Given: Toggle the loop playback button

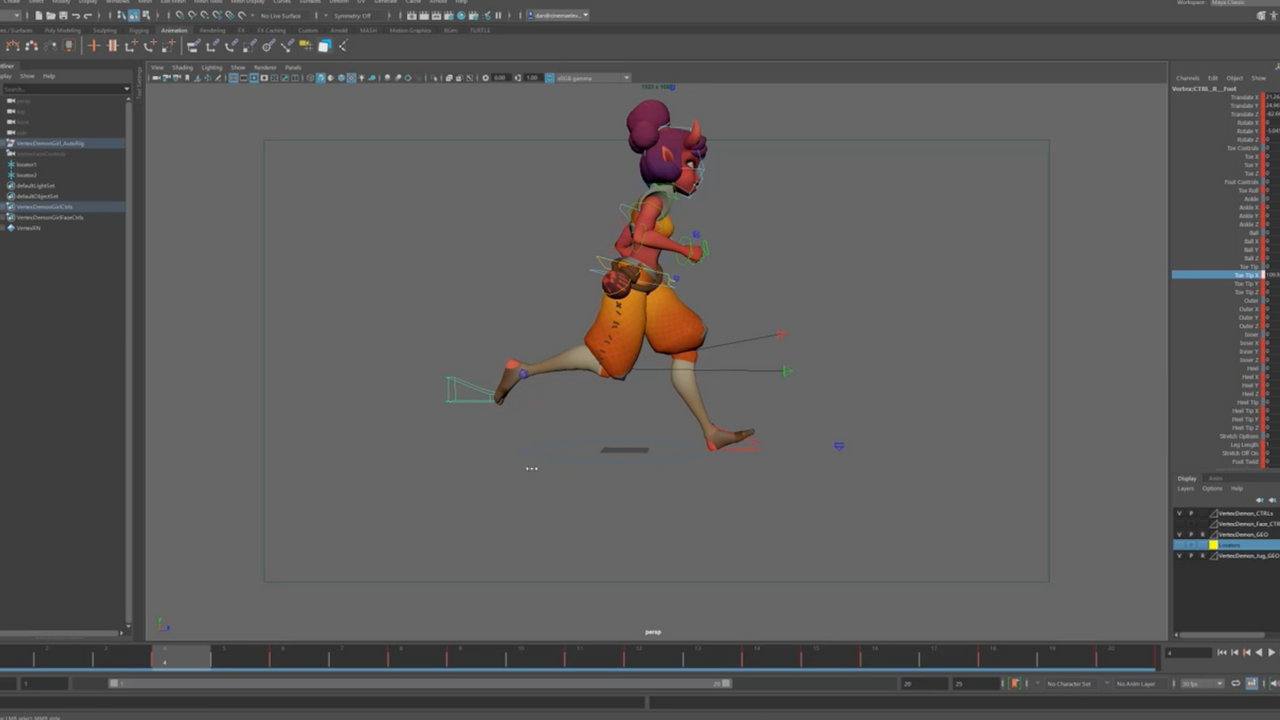Looking at the screenshot, I should pos(1236,684).
